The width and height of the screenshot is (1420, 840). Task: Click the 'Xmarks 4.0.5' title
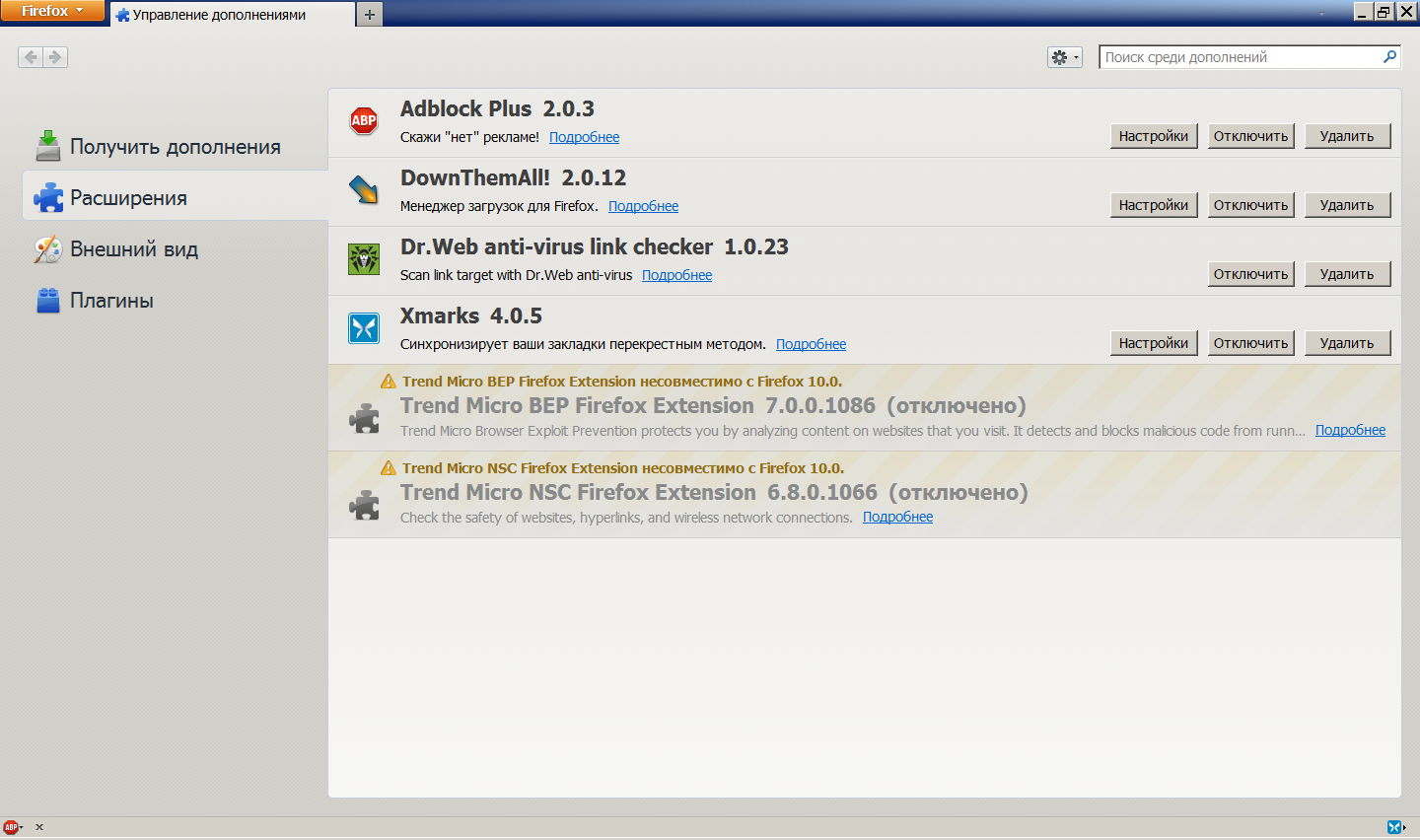471,315
